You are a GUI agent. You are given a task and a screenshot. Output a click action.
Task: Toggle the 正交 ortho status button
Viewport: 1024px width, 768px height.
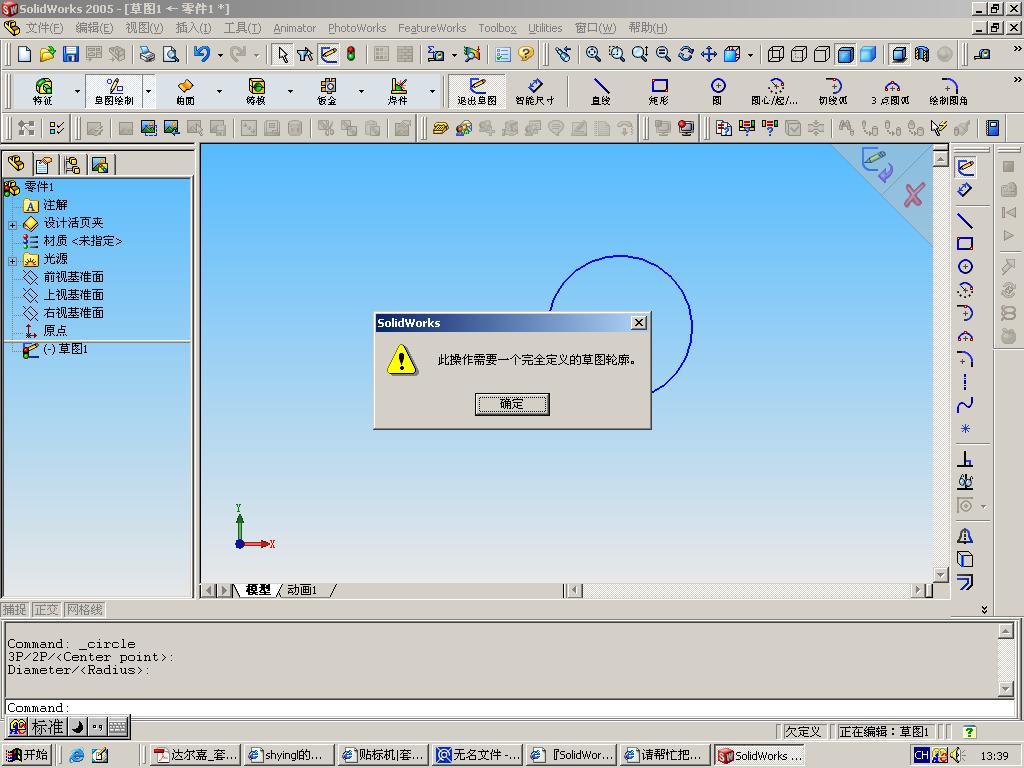(46, 609)
